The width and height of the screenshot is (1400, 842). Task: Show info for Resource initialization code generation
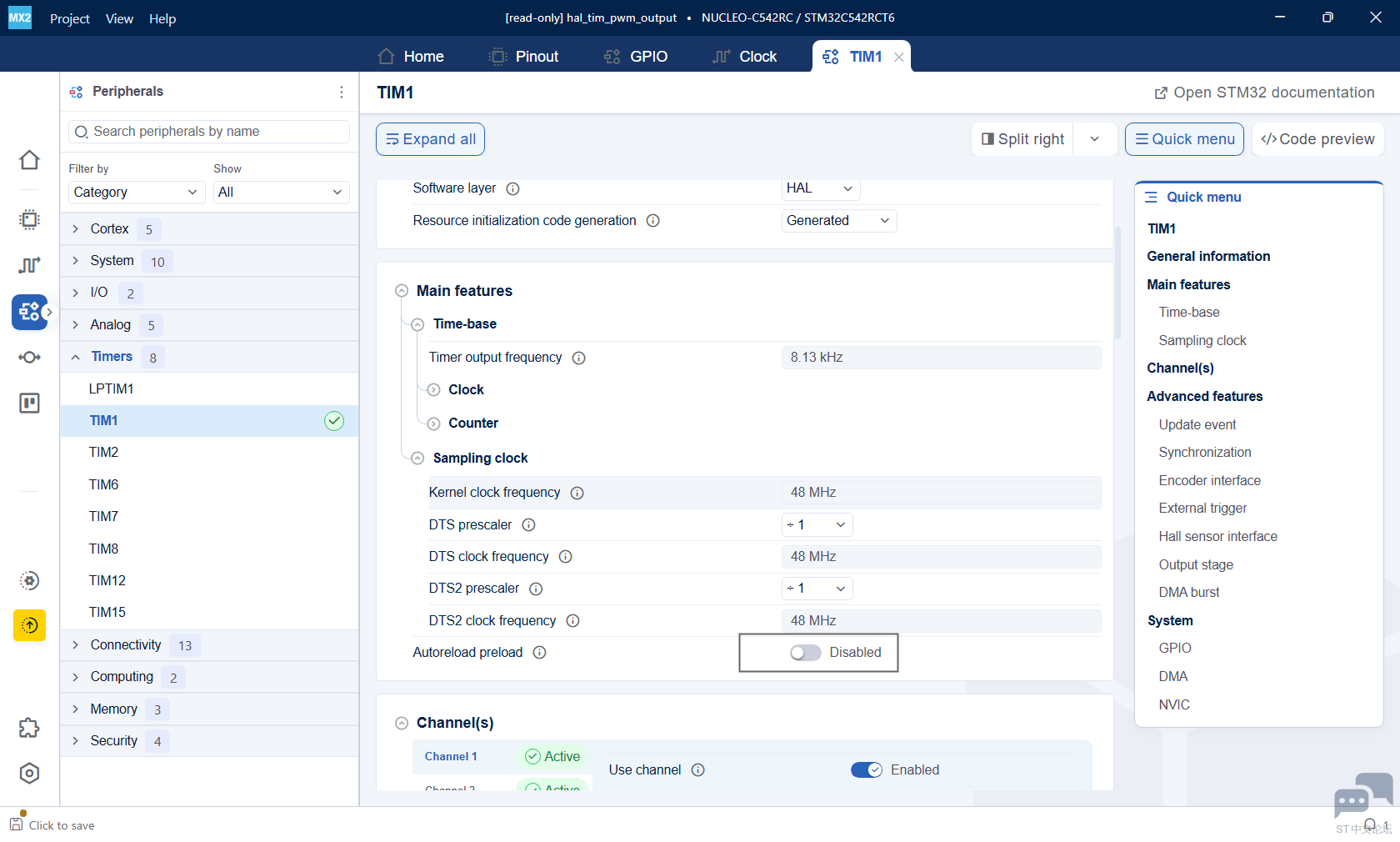tap(653, 221)
